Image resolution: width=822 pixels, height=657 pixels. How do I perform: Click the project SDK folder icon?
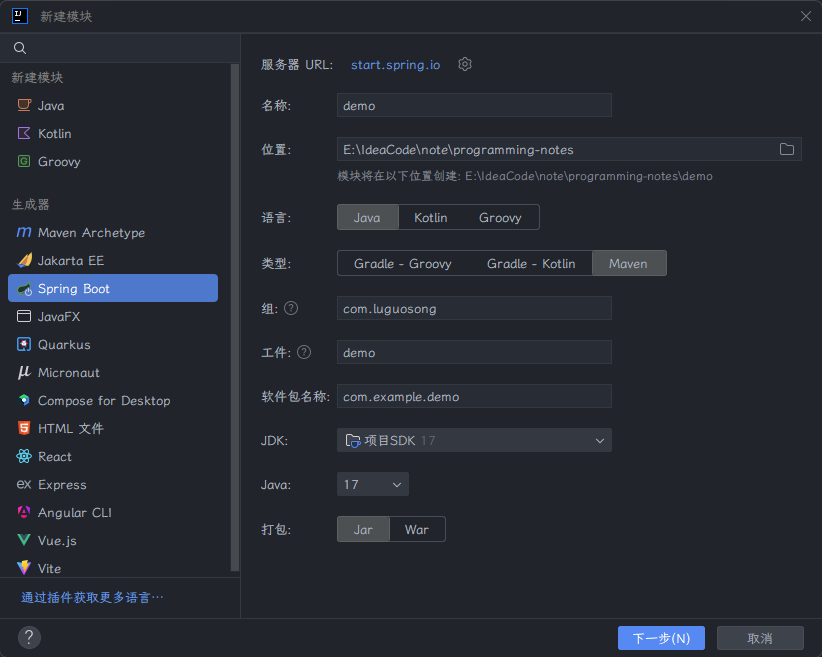(x=353, y=440)
